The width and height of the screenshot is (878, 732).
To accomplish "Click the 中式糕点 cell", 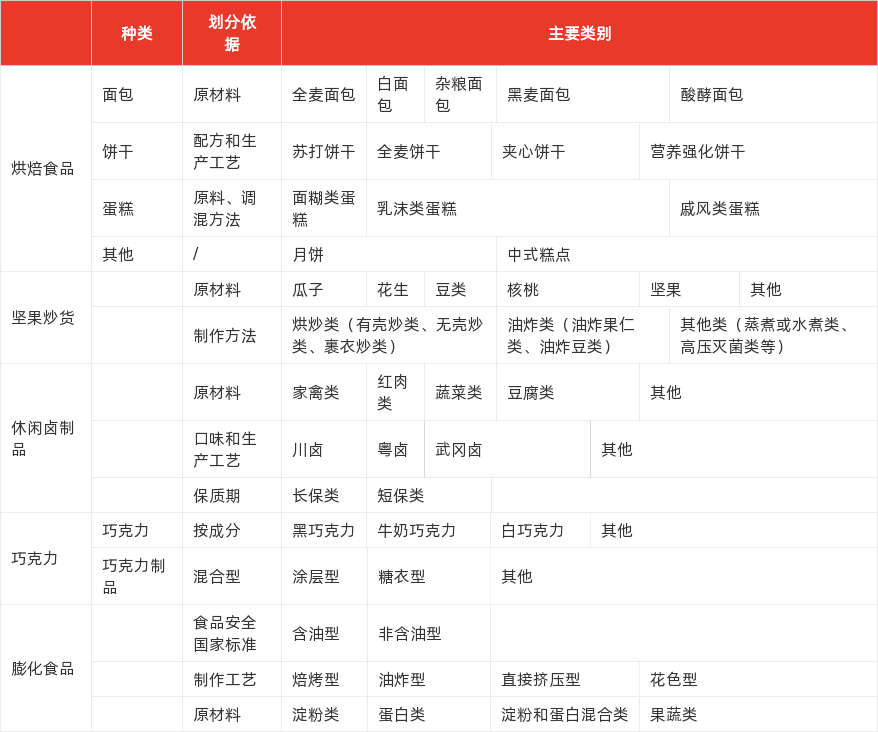I will [687, 254].
